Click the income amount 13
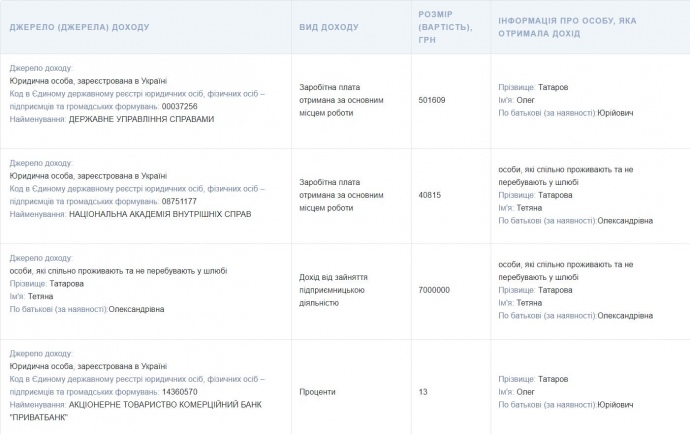The width and height of the screenshot is (690, 434). point(423,392)
